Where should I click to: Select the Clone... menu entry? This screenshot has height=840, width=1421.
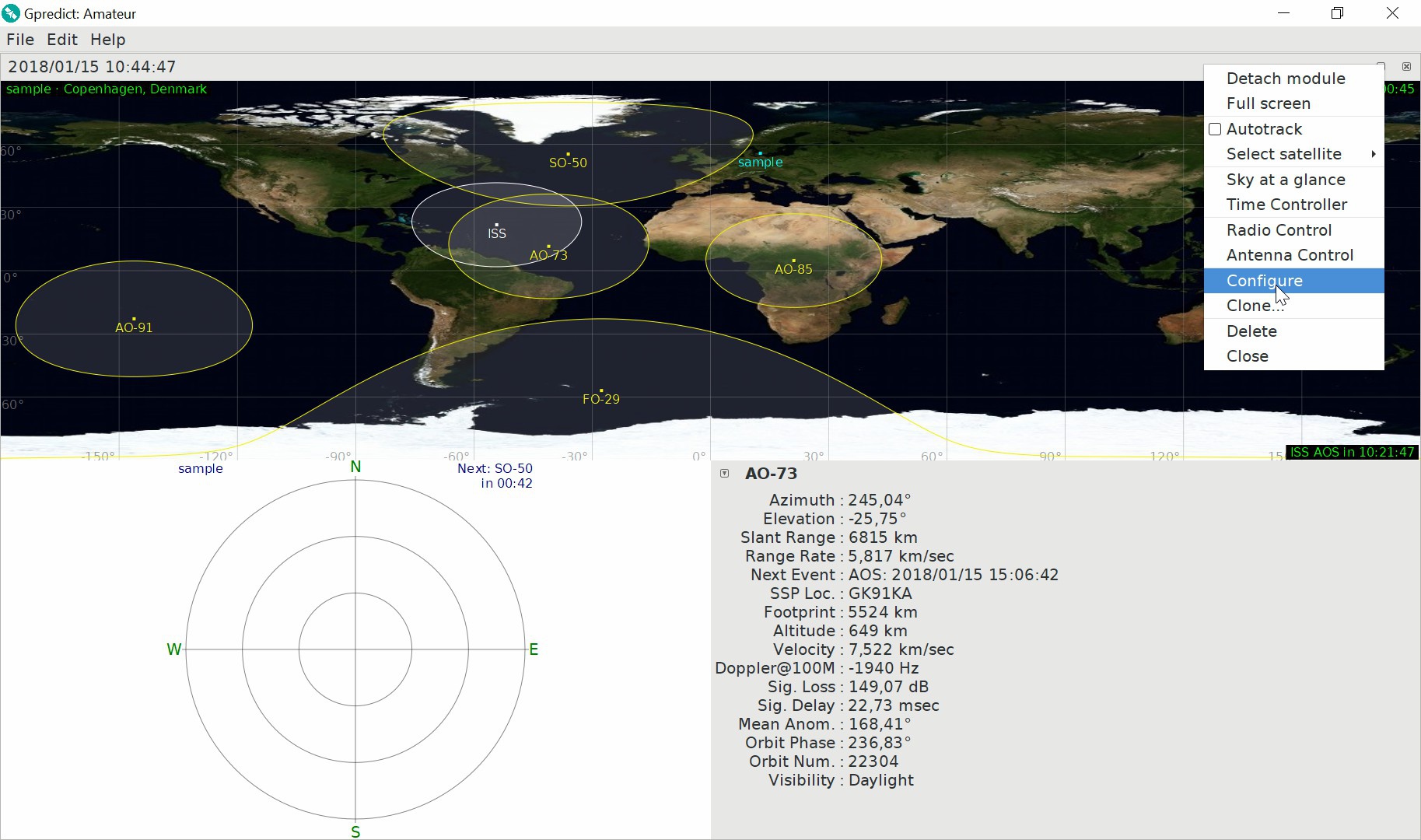coord(1294,306)
